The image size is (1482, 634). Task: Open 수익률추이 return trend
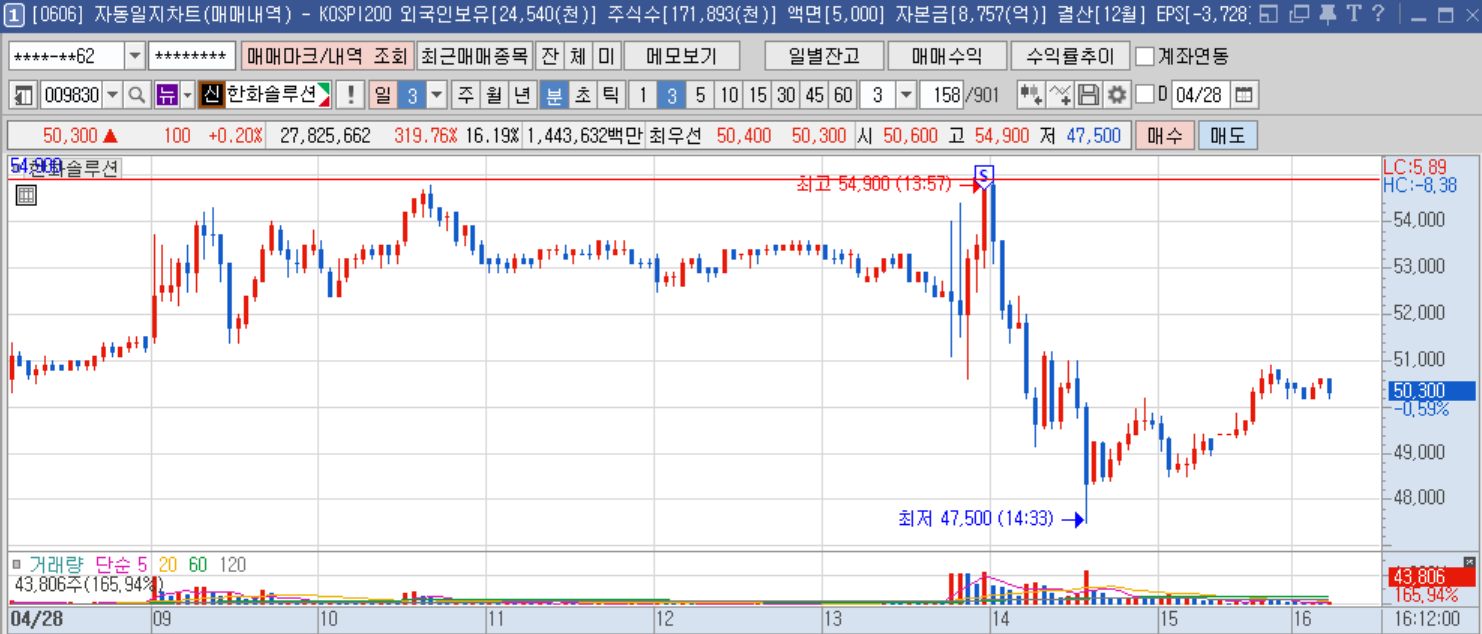tap(1070, 56)
